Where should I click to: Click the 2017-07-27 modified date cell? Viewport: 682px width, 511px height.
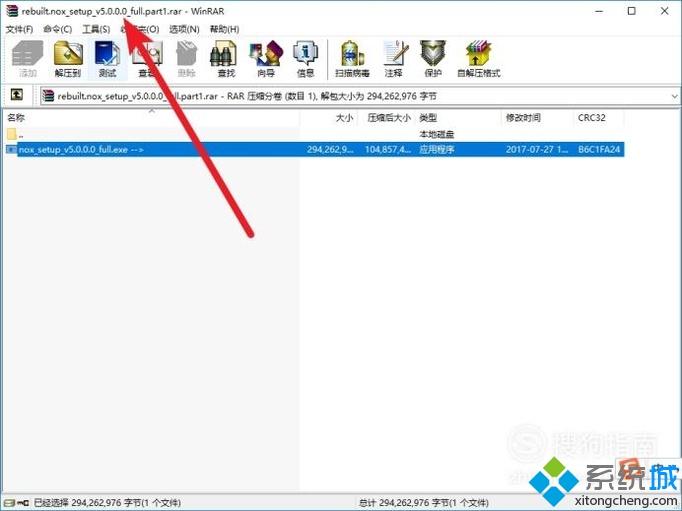[x=537, y=150]
